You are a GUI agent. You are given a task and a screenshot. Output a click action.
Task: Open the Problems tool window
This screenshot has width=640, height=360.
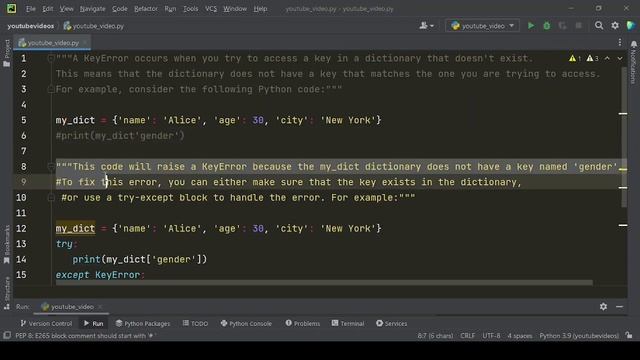[303, 323]
